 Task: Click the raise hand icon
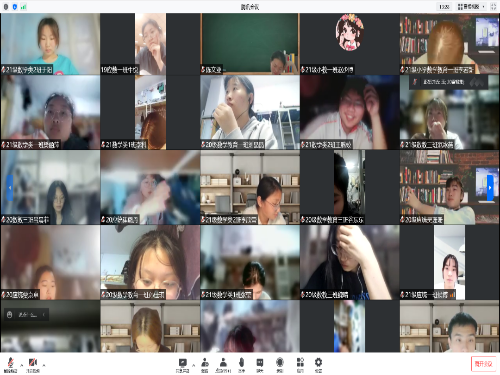(242, 365)
